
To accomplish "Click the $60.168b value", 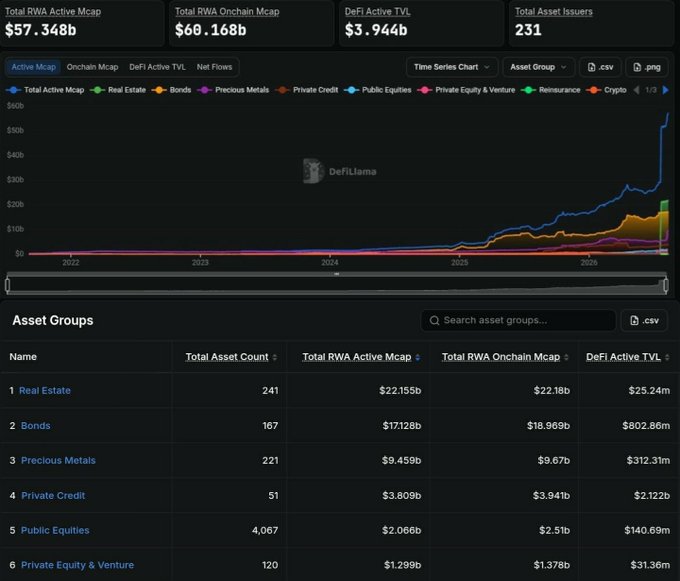I will click(211, 30).
